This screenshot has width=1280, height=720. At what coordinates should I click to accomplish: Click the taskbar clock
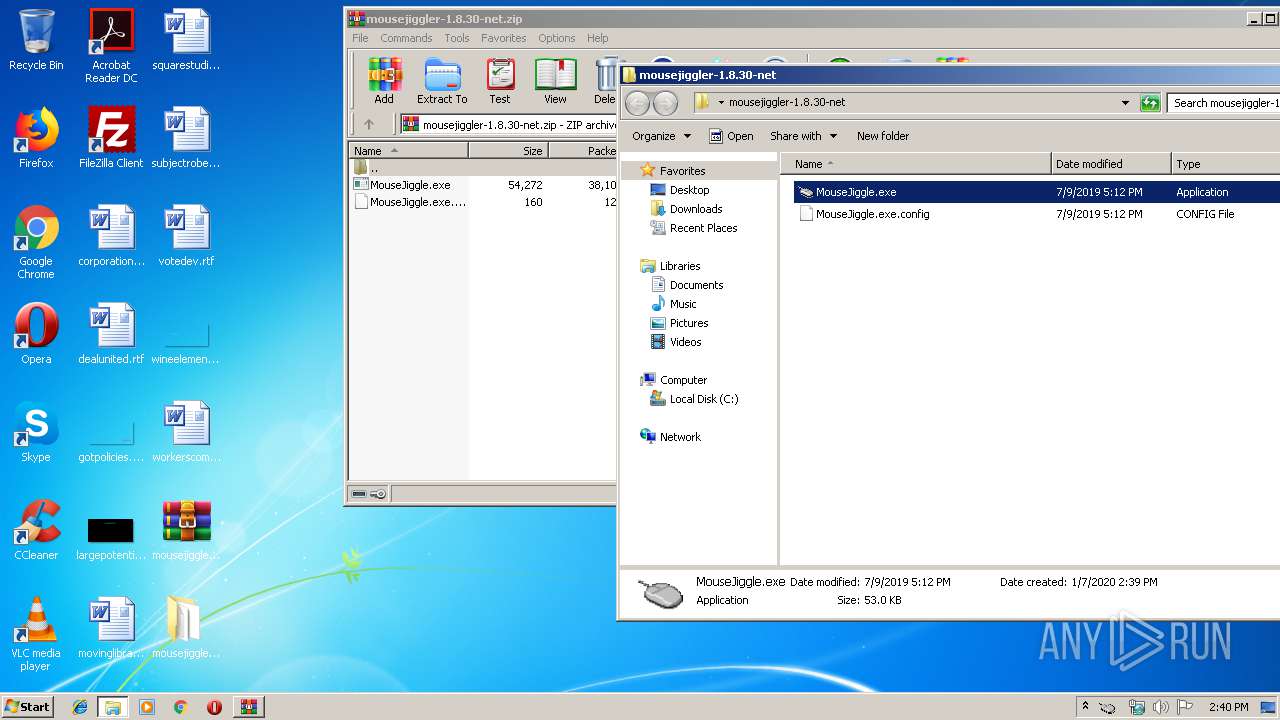1228,707
